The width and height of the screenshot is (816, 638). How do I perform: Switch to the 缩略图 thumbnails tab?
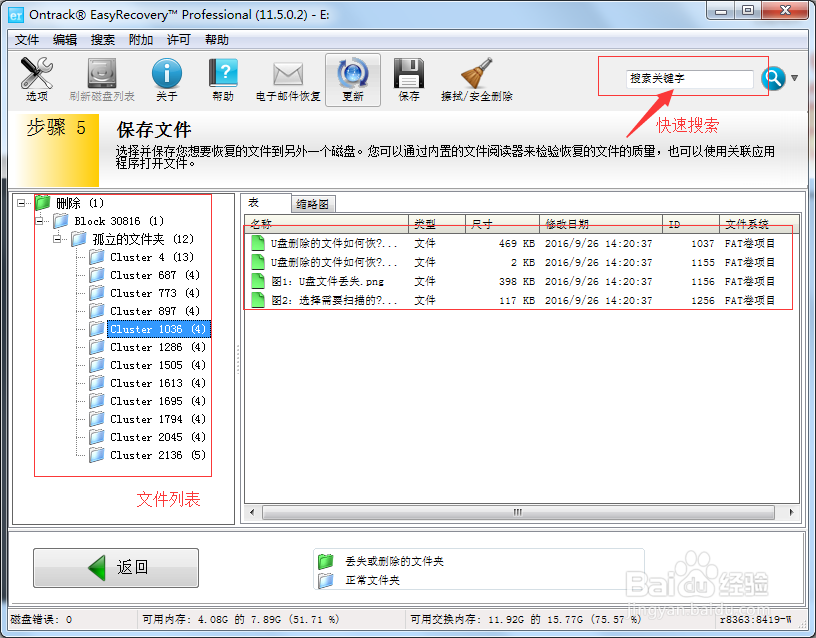pyautogui.click(x=312, y=204)
